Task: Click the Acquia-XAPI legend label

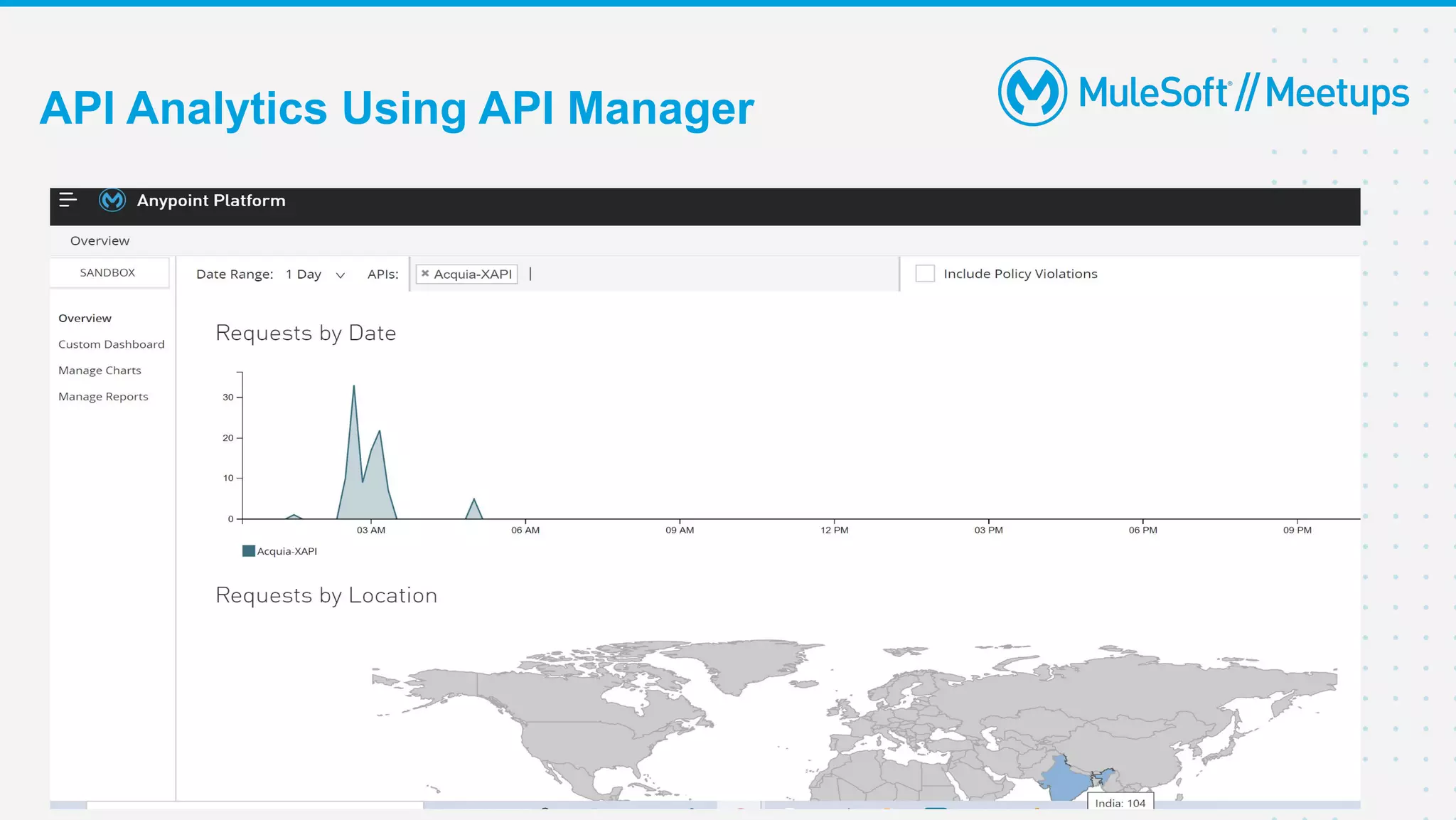Action: coord(287,551)
